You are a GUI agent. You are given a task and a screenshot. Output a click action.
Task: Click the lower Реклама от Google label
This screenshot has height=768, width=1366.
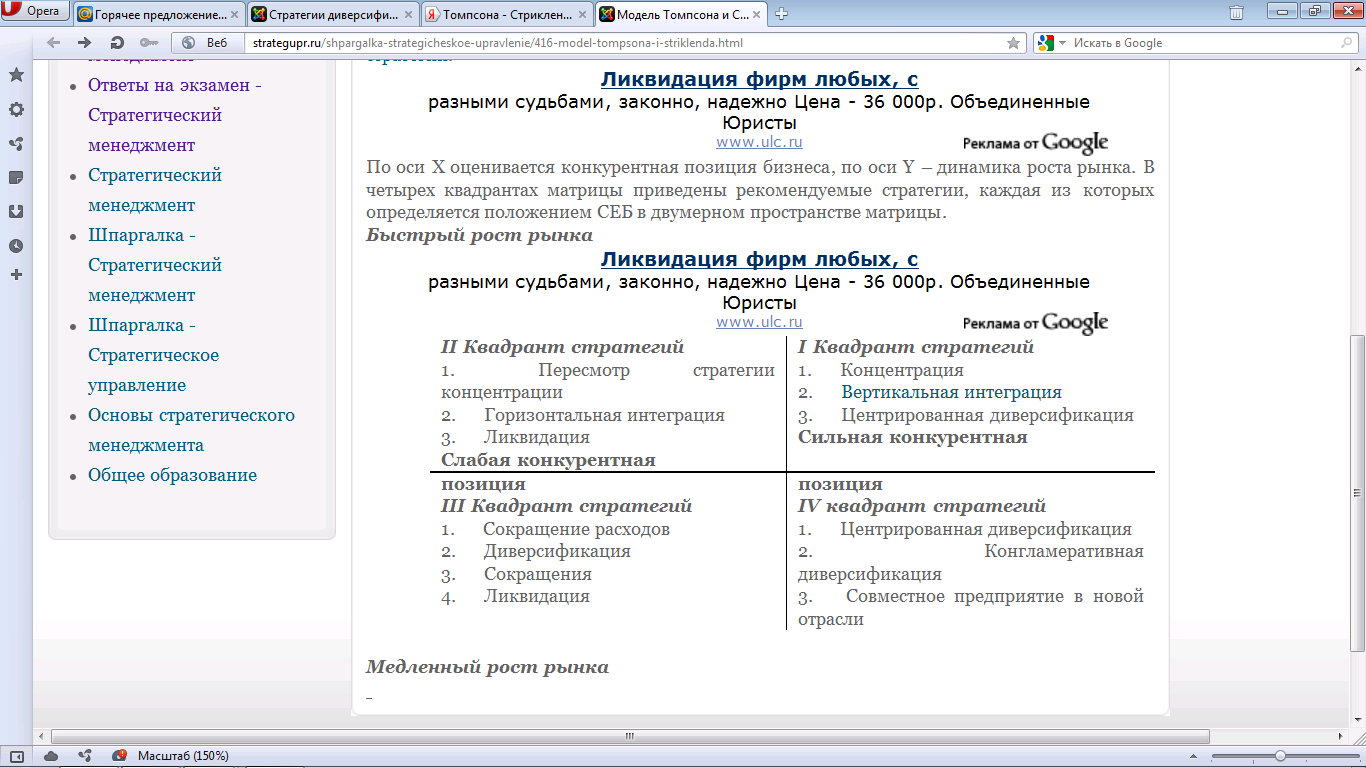coord(1036,323)
